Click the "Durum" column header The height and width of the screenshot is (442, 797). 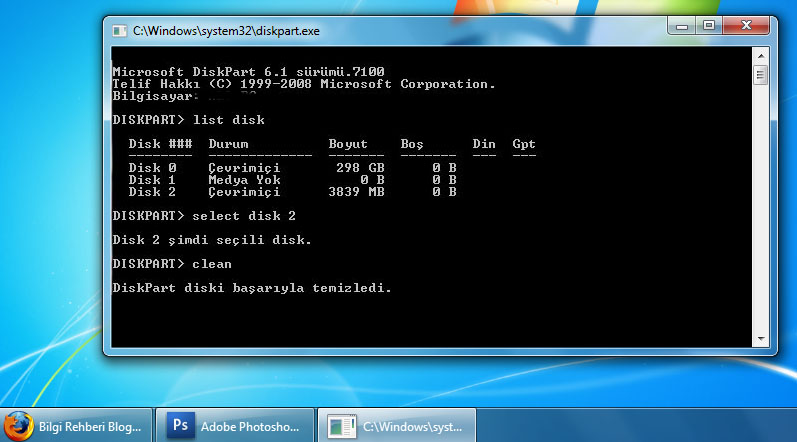(x=228, y=144)
